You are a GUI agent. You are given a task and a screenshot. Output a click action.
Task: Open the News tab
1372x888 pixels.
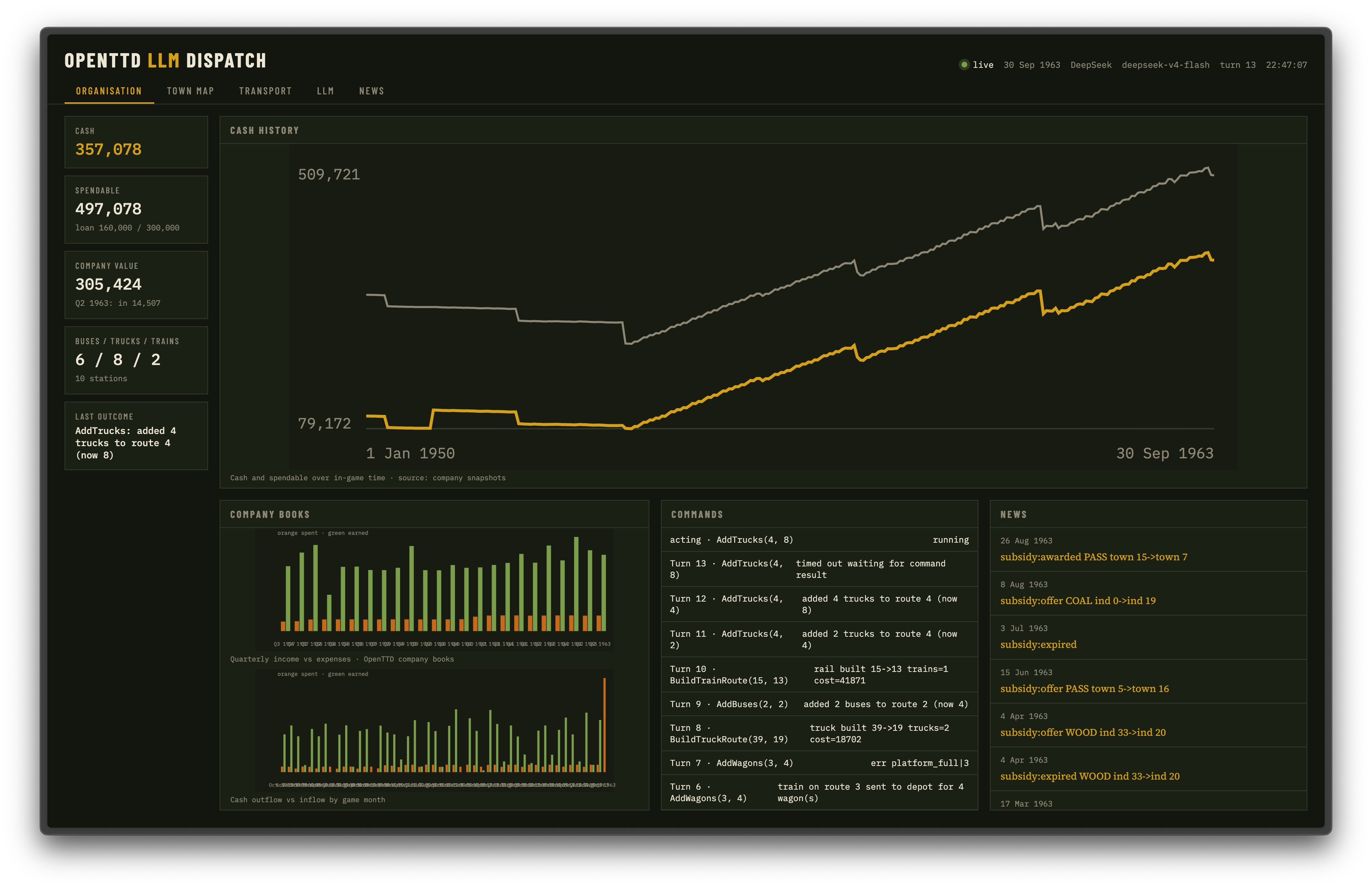[372, 91]
